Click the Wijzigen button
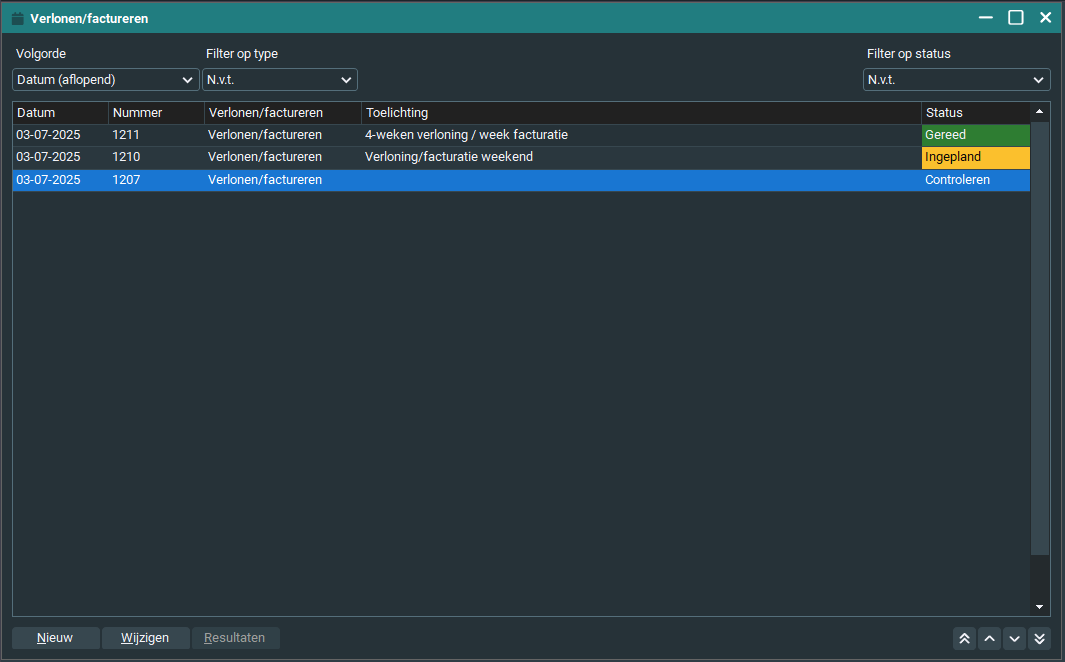This screenshot has height=662, width=1065. (x=145, y=638)
